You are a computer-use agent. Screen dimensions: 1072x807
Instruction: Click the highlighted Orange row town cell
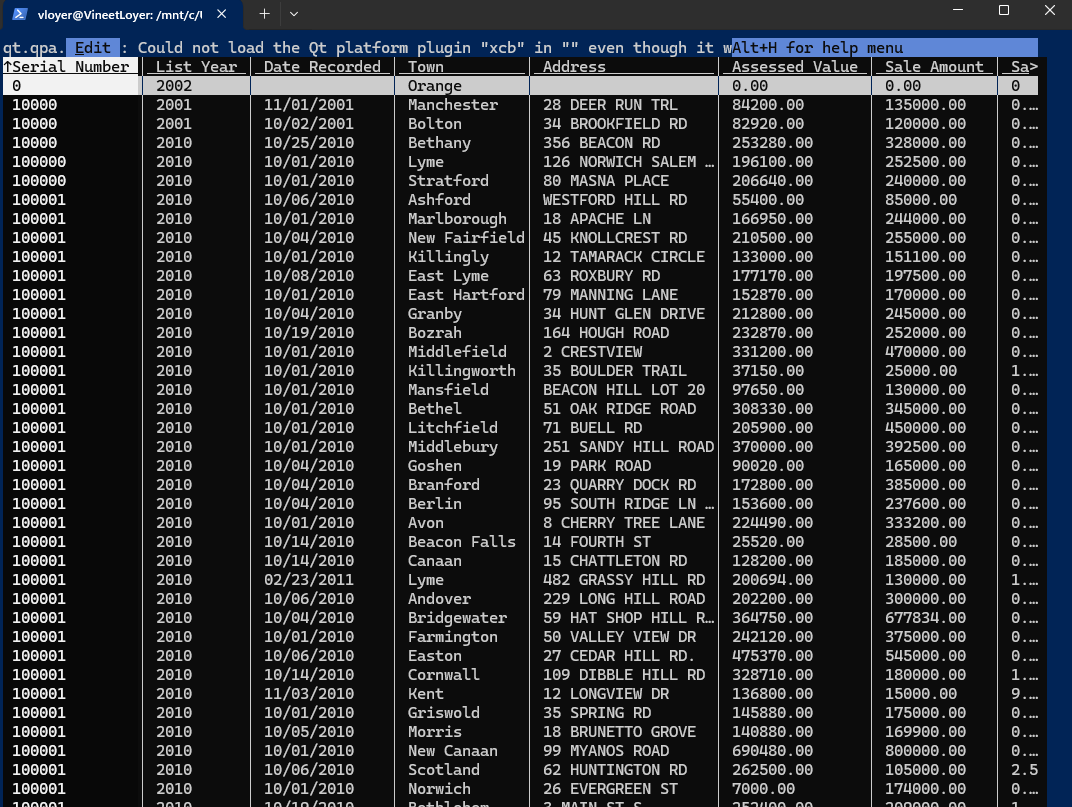[435, 86]
